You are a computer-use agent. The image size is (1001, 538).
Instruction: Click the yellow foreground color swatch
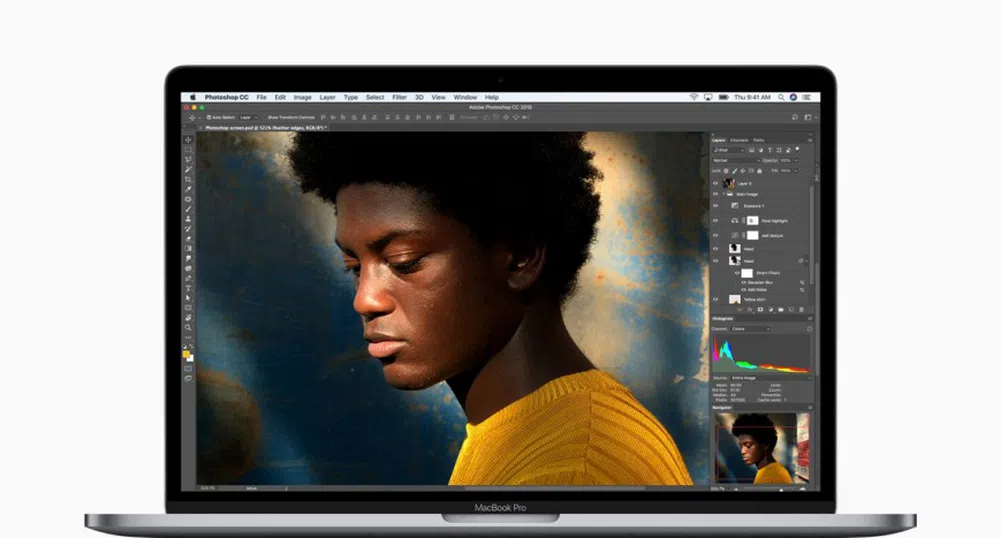click(186, 354)
